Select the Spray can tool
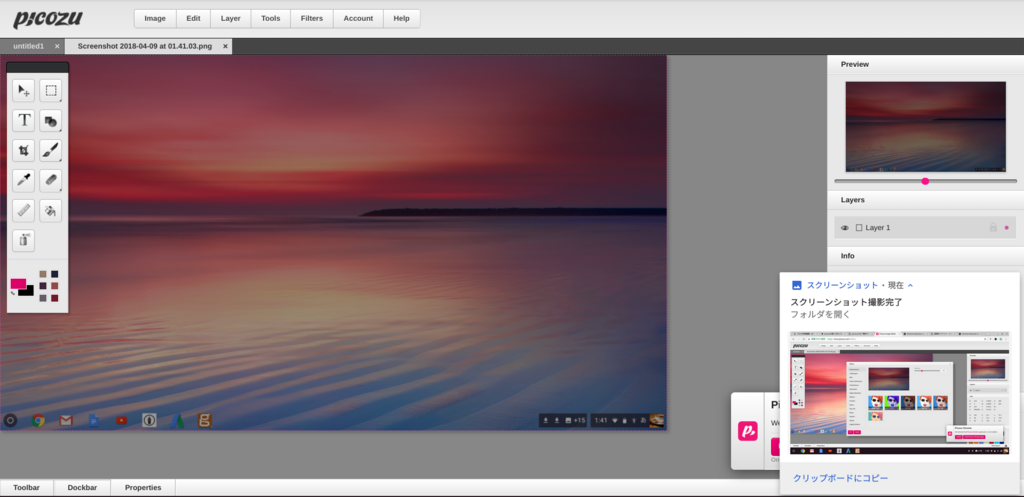 (24, 240)
